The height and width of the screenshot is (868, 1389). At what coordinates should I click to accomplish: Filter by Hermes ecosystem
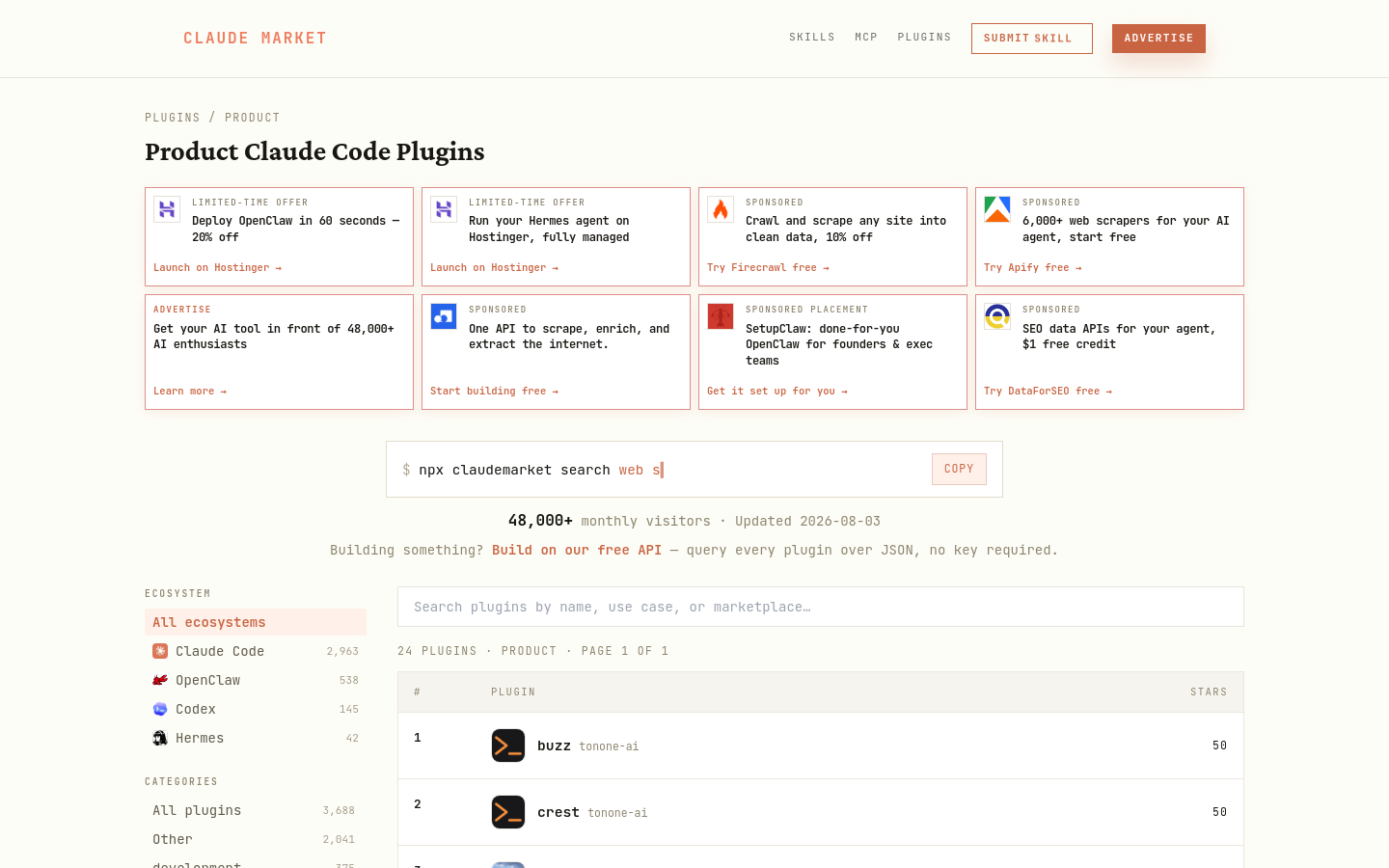pyautogui.click(x=256, y=738)
